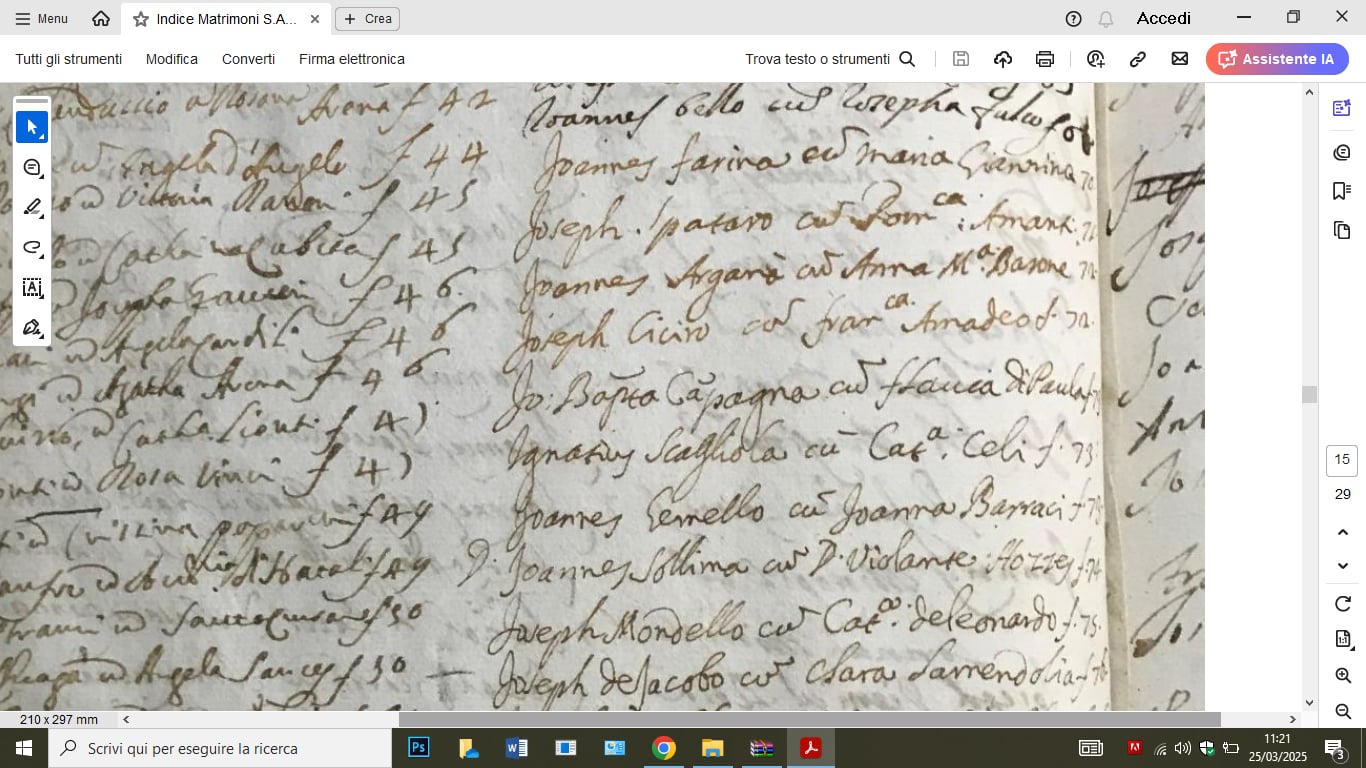Print the document using the printer icon
The height and width of the screenshot is (768, 1366).
click(x=1045, y=59)
